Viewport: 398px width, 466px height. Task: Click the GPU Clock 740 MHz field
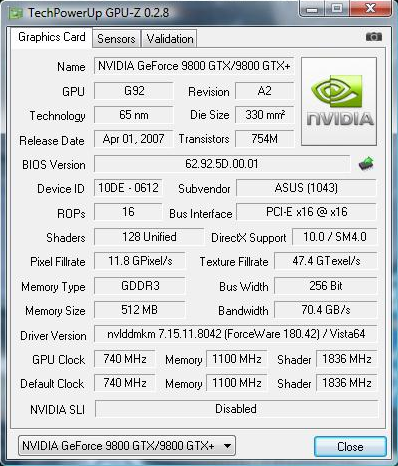coord(125,359)
